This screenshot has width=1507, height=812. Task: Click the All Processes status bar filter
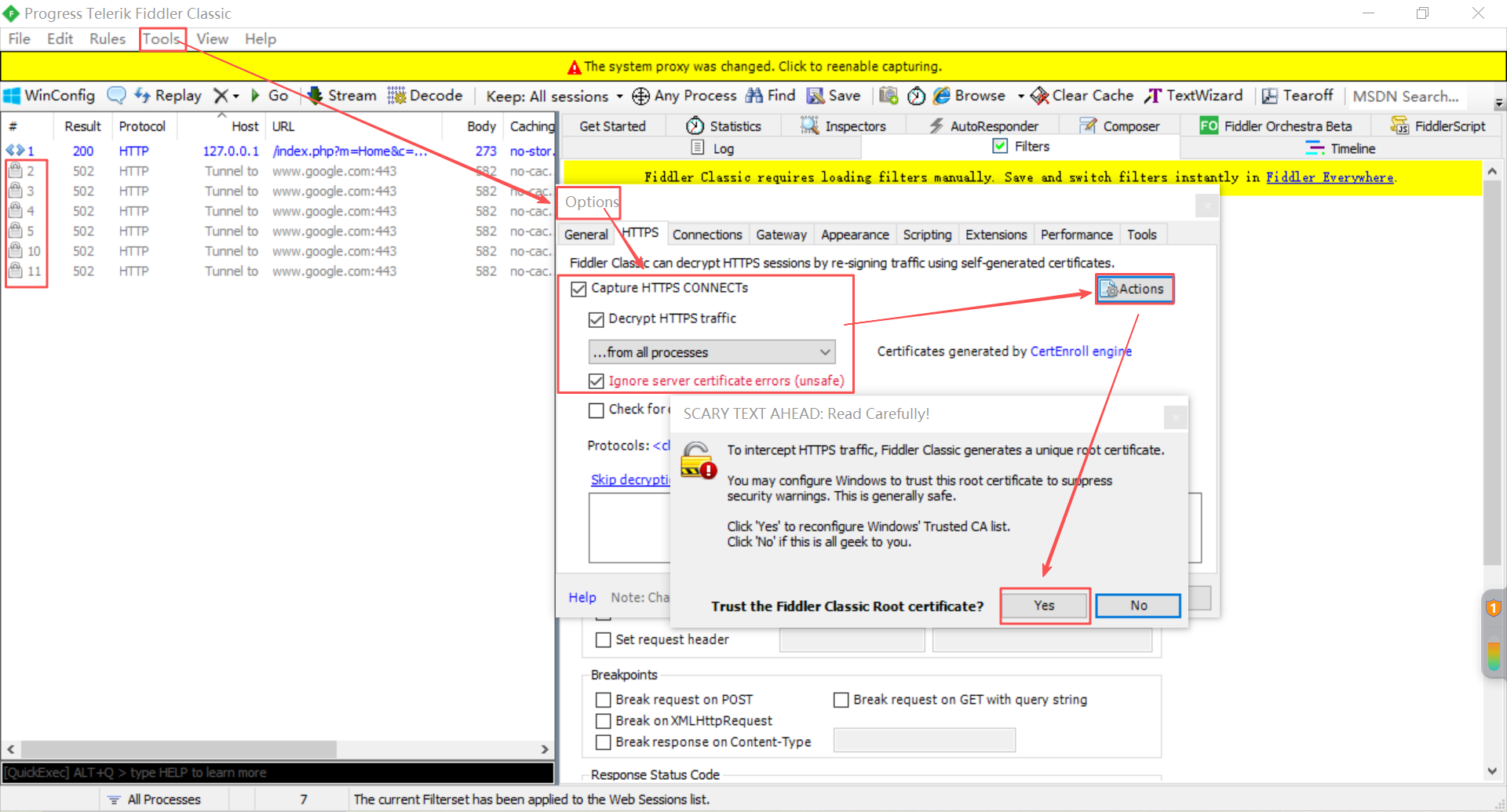click(x=155, y=799)
